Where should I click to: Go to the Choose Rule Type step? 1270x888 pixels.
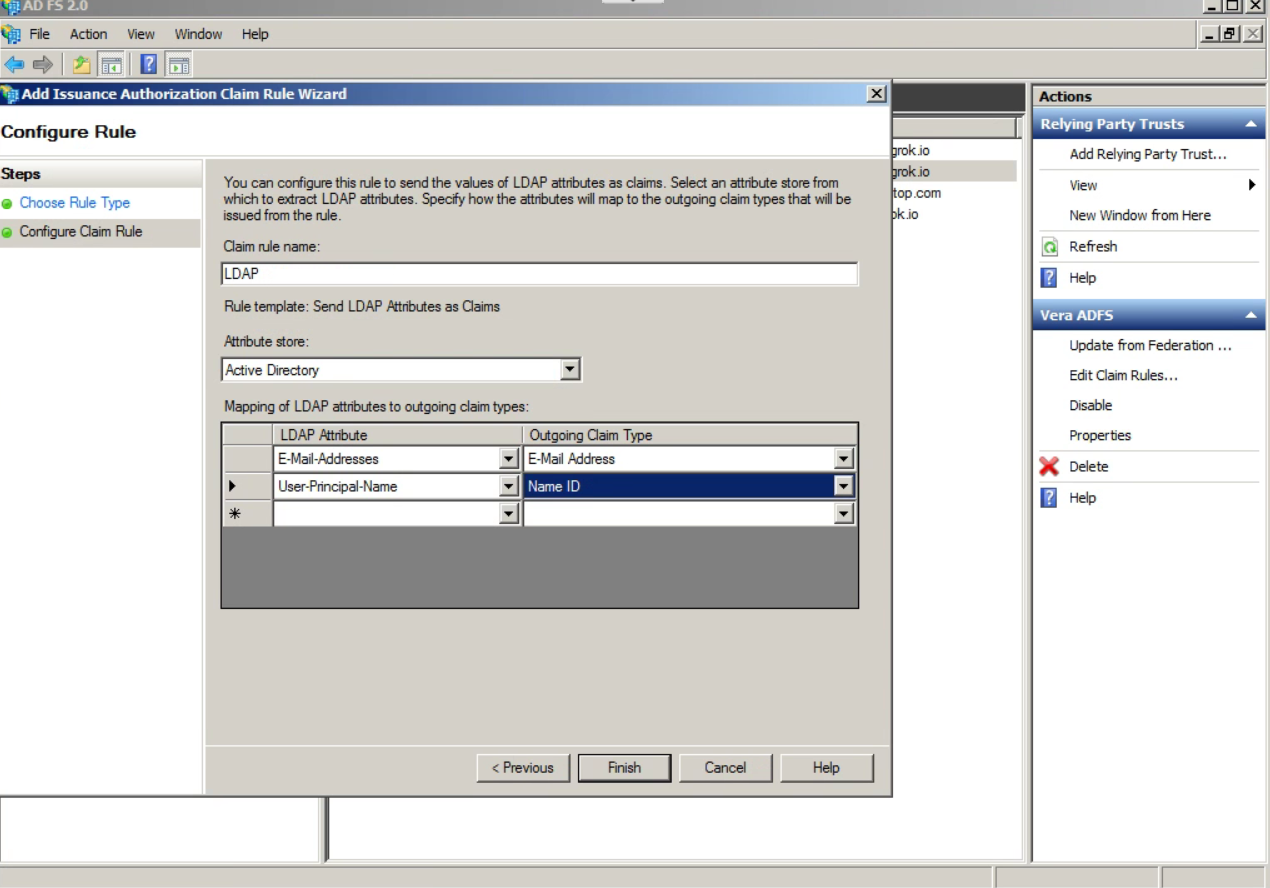pos(75,203)
